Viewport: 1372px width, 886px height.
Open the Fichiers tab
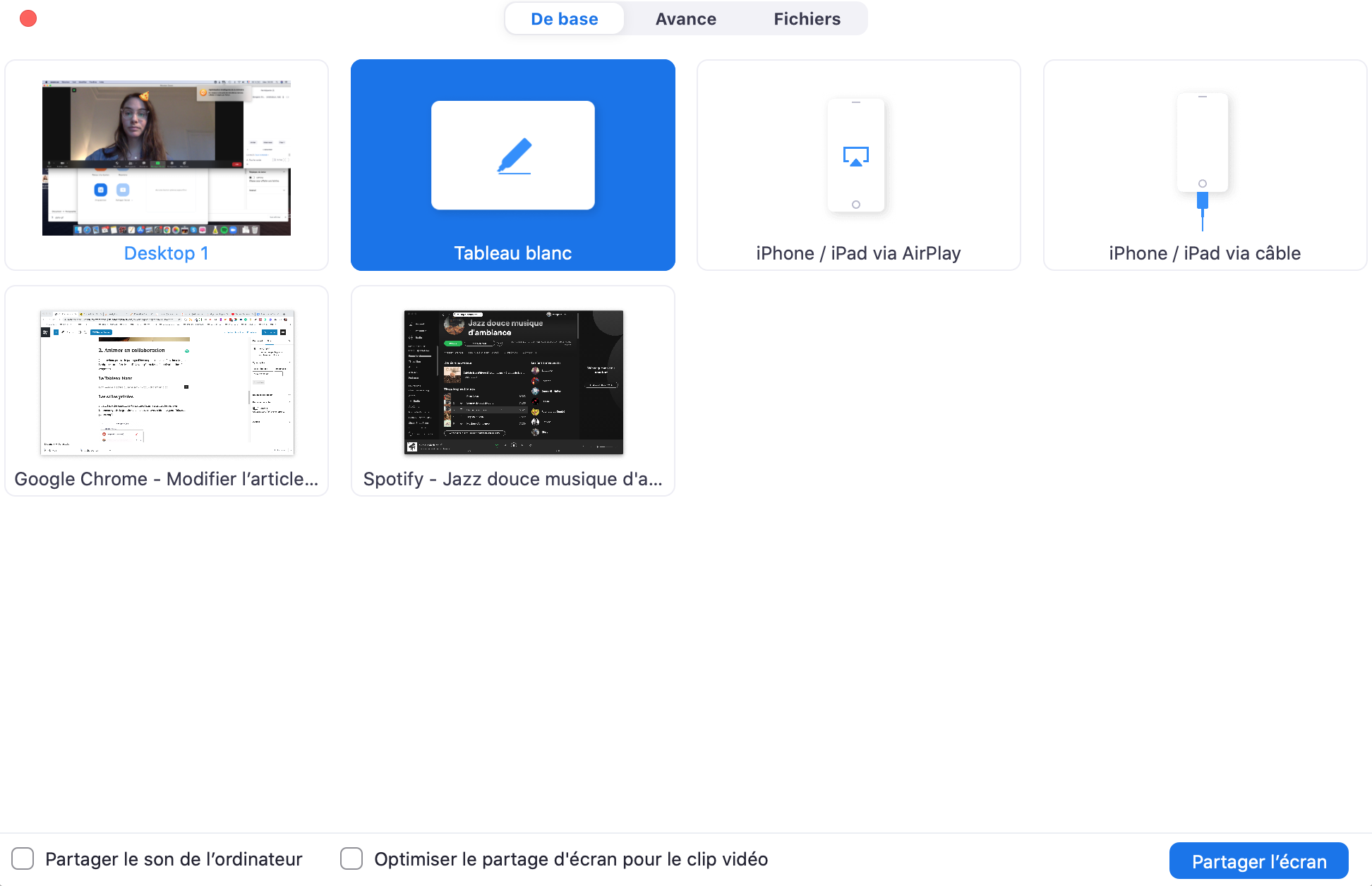coord(807,19)
